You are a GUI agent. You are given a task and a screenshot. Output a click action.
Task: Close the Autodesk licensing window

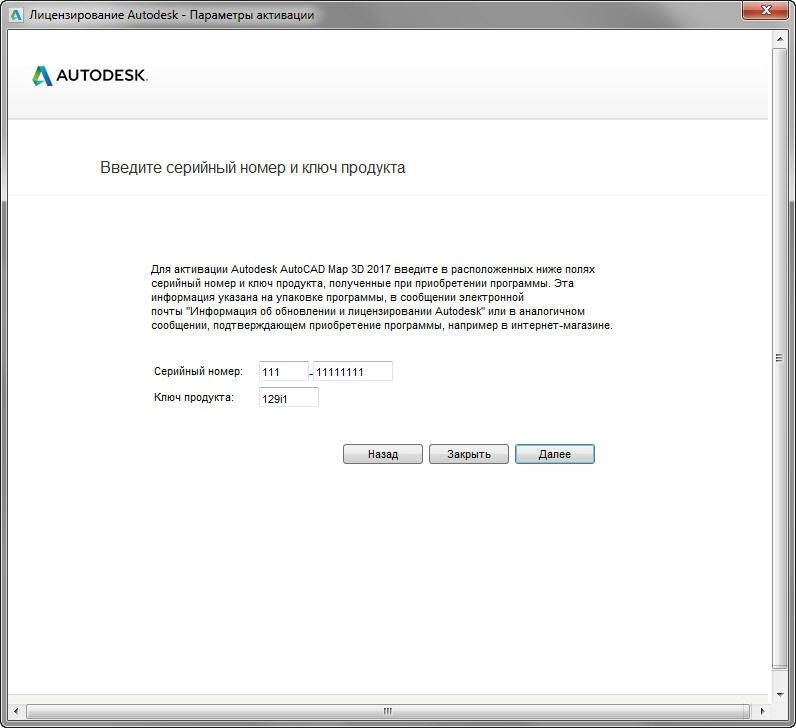click(x=767, y=10)
